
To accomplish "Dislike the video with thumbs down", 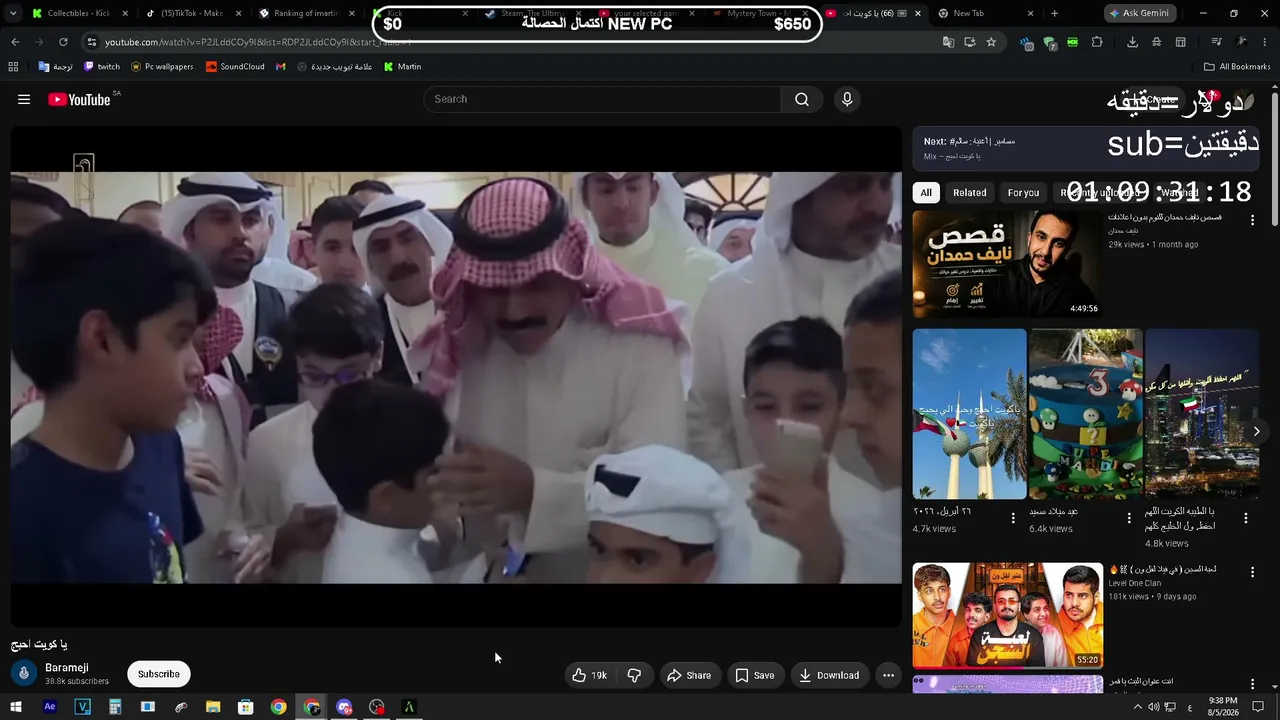I will coord(634,675).
